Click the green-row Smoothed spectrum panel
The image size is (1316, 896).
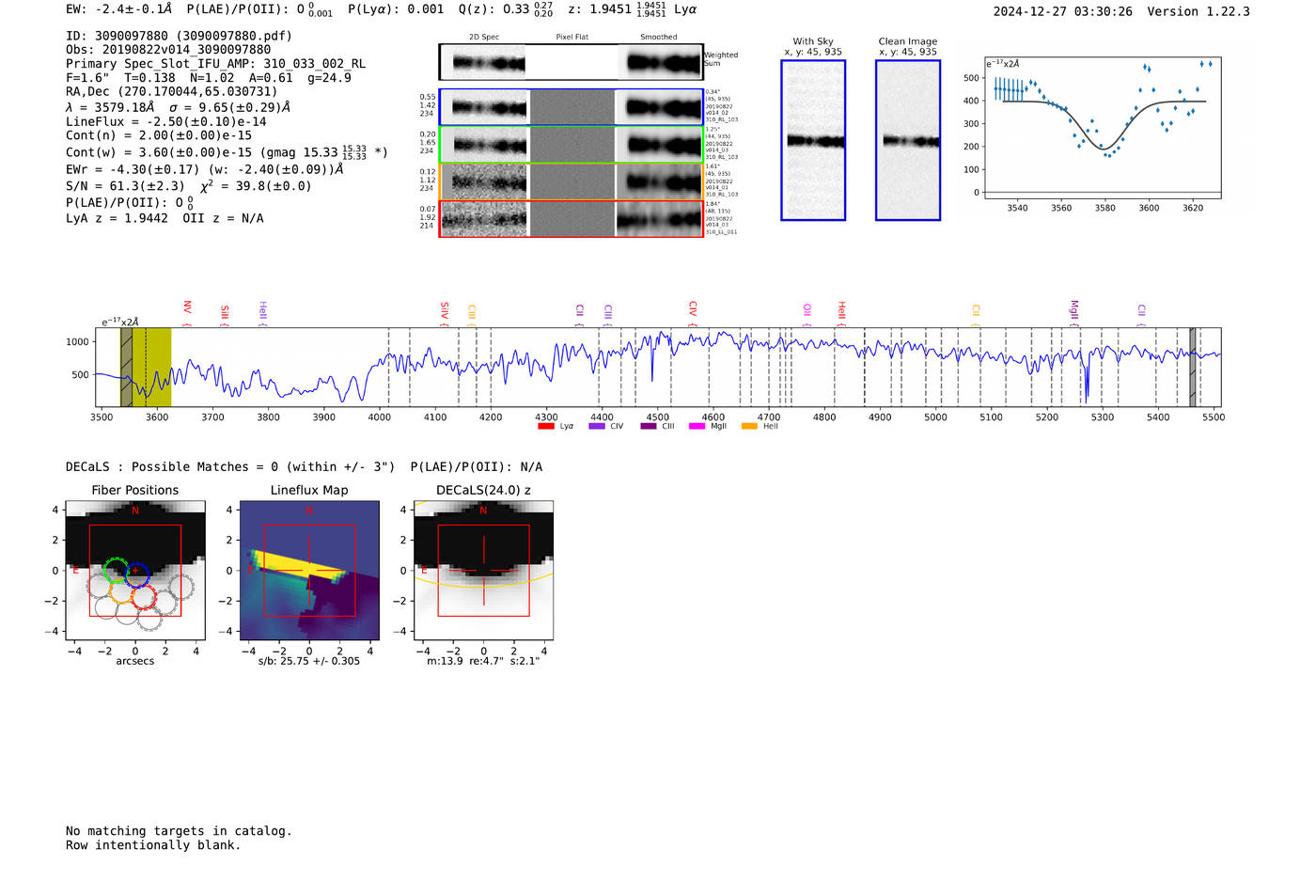[659, 145]
